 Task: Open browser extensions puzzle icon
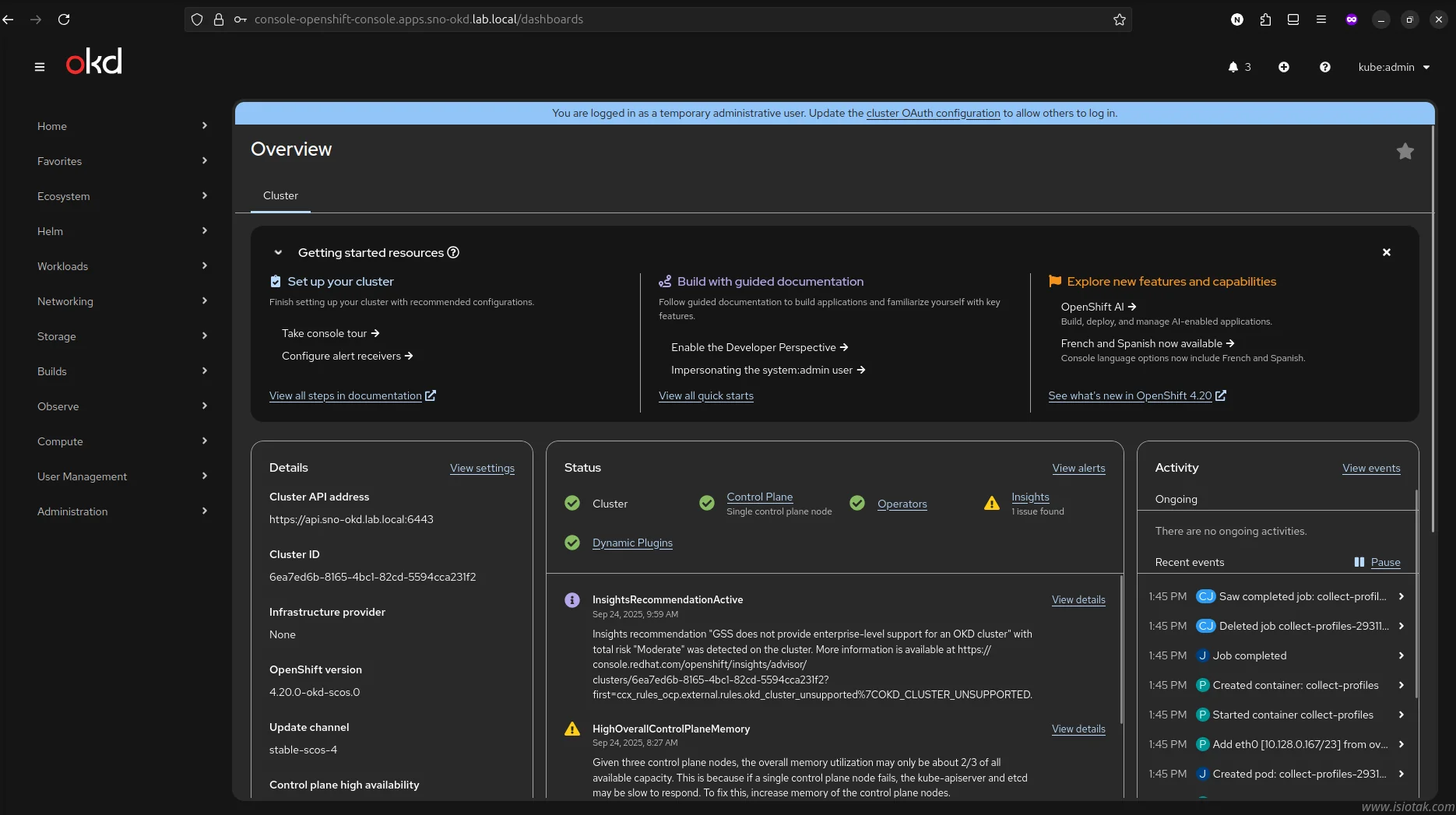coord(1265,19)
